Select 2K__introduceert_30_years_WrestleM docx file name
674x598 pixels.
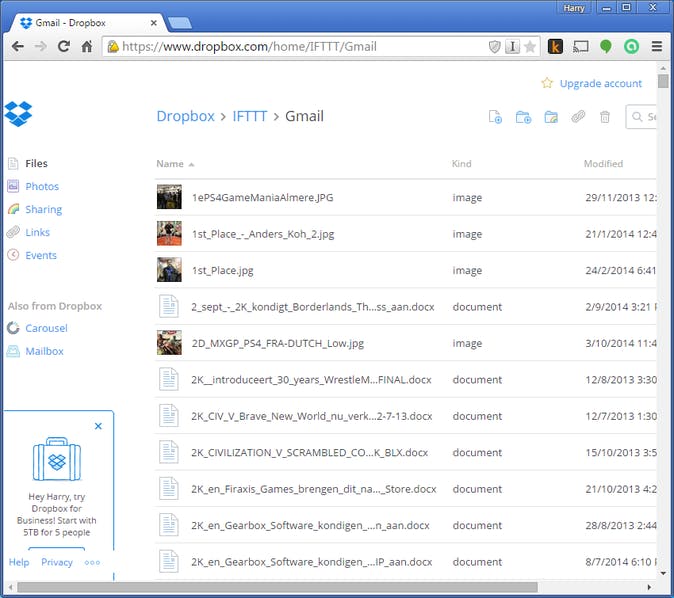pyautogui.click(x=311, y=380)
